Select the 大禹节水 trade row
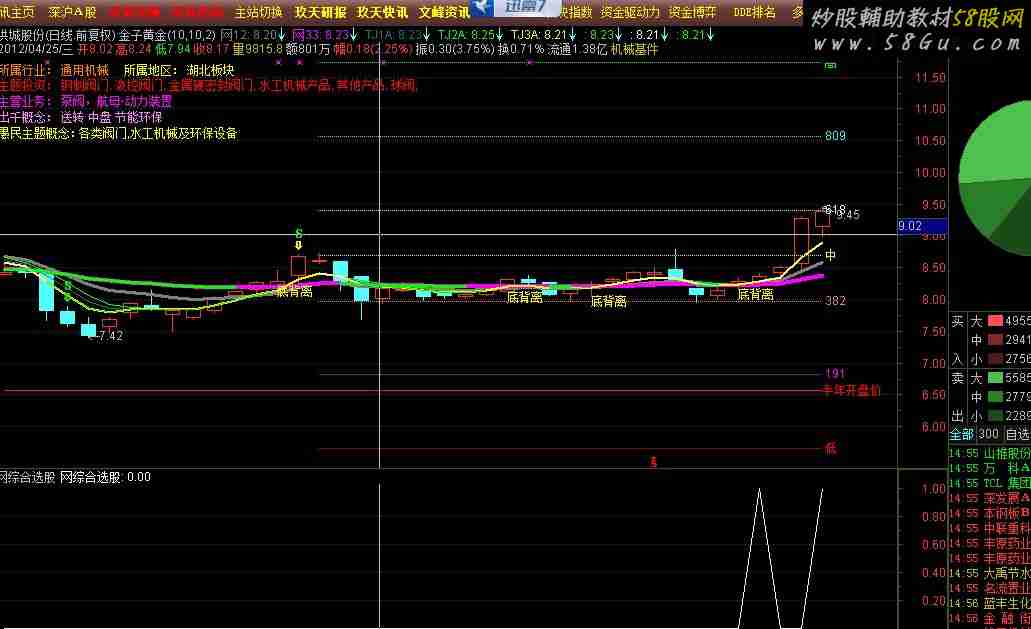Screen dimensions: 1031x629 tap(990, 574)
